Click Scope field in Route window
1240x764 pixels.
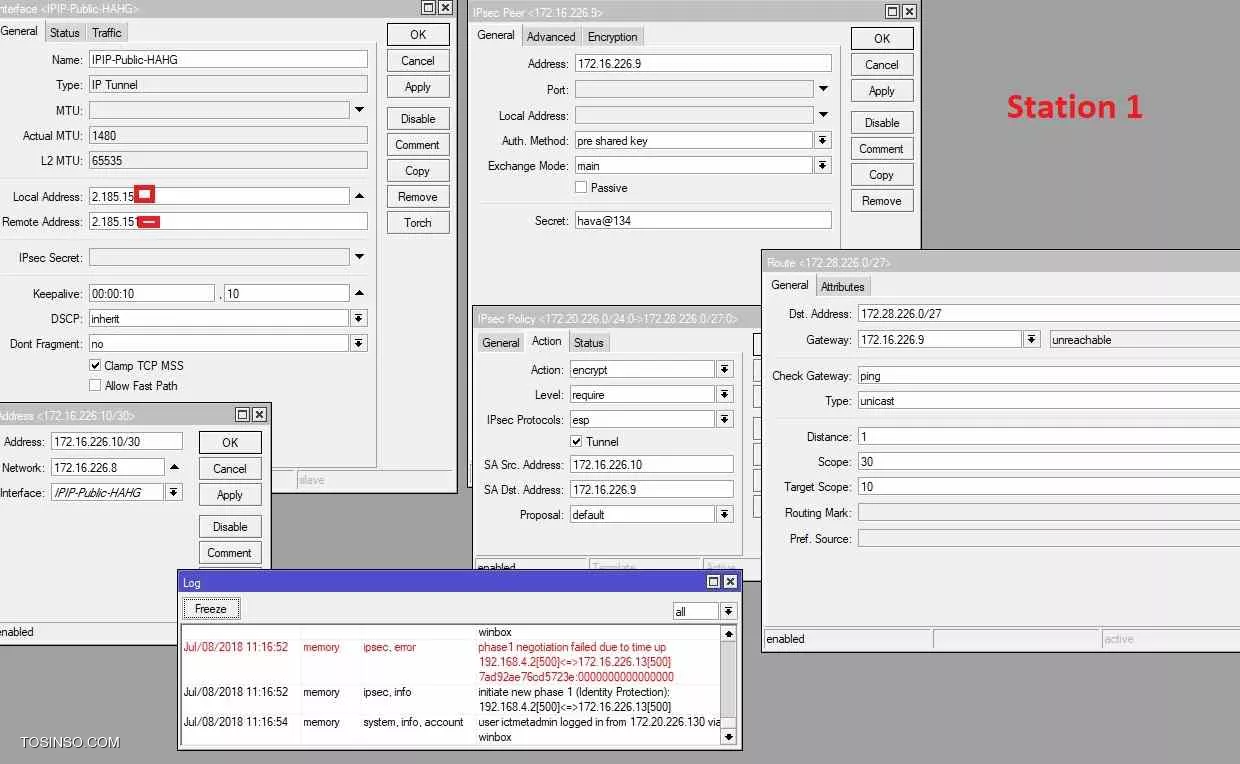(x=1049, y=462)
